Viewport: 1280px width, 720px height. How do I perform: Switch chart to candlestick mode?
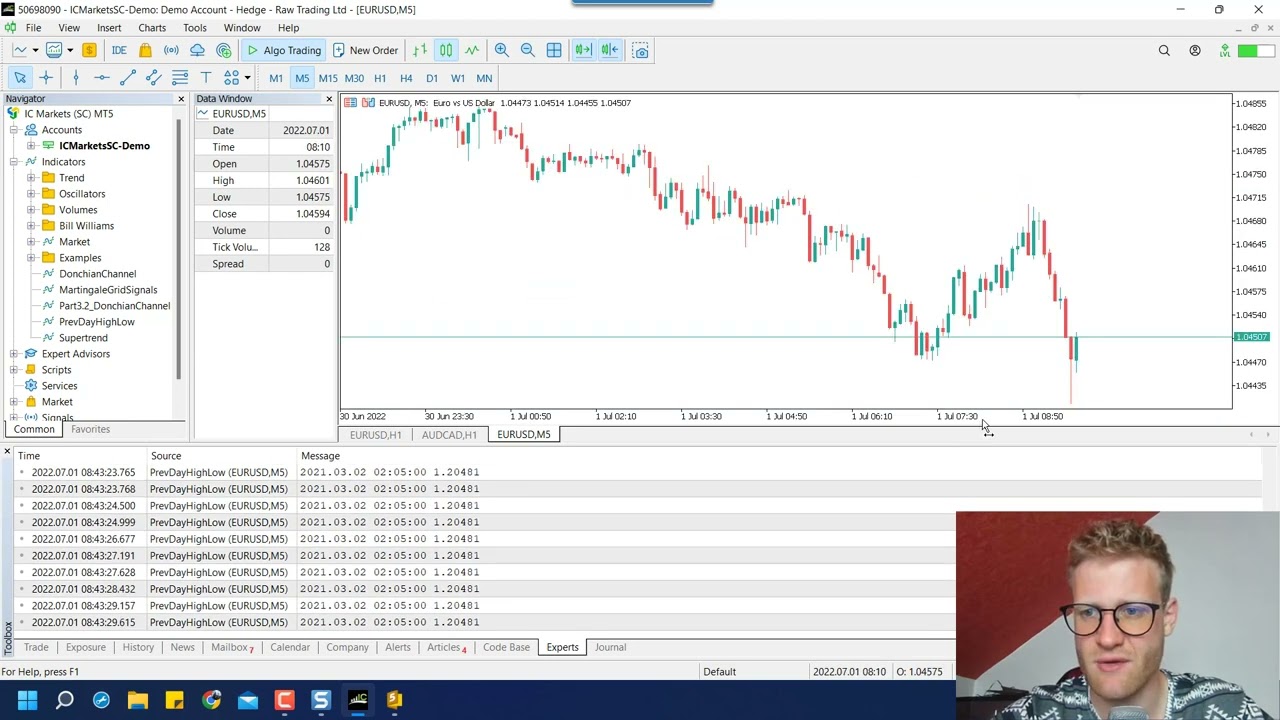[x=446, y=50]
